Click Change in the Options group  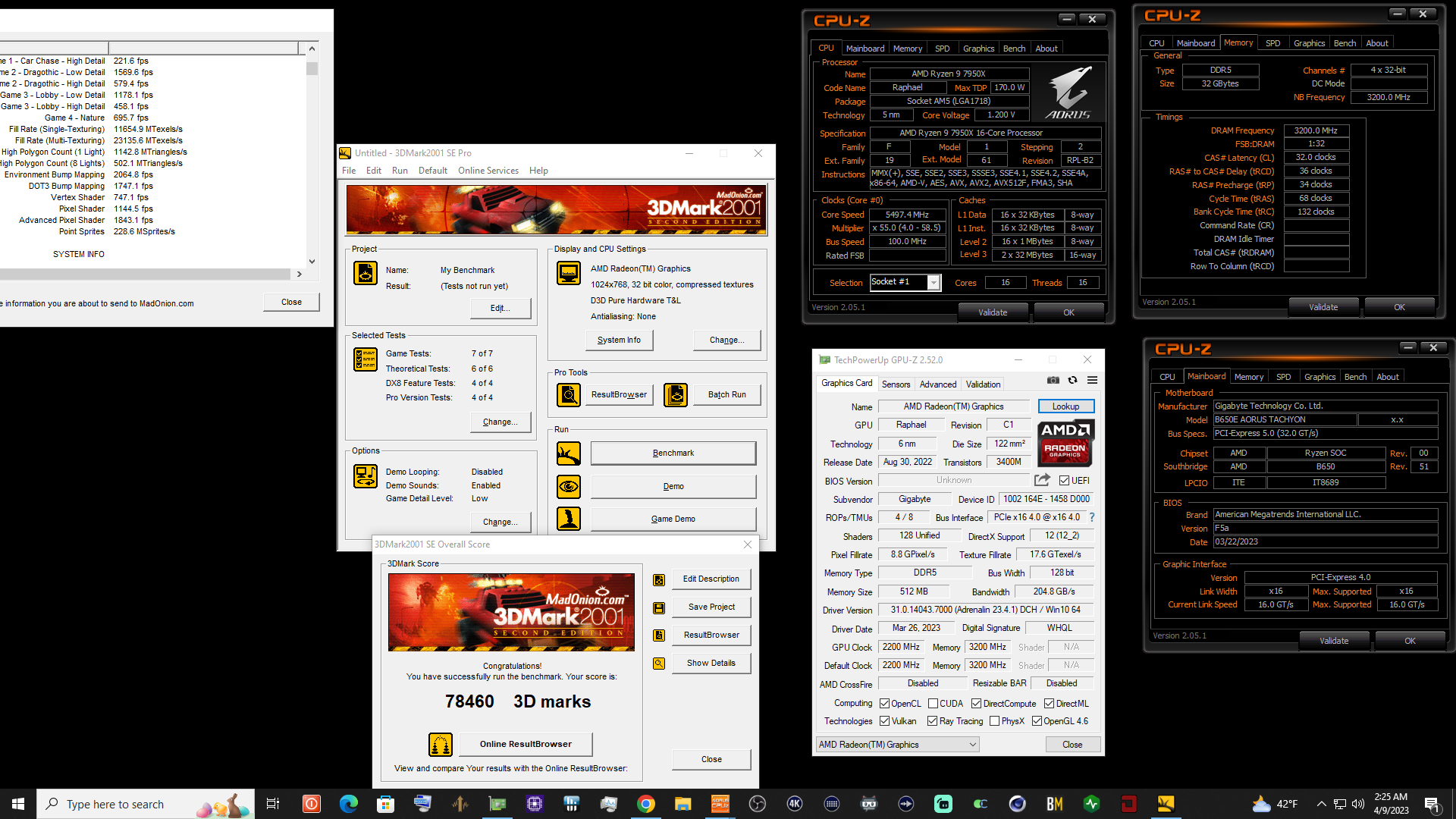click(500, 522)
